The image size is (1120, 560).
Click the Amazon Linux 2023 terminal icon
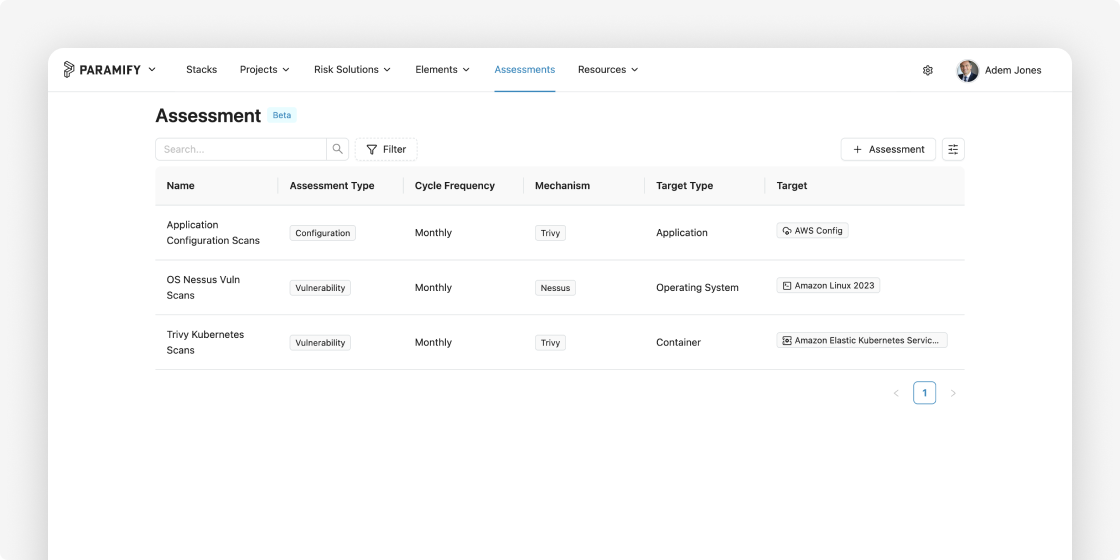pos(786,286)
